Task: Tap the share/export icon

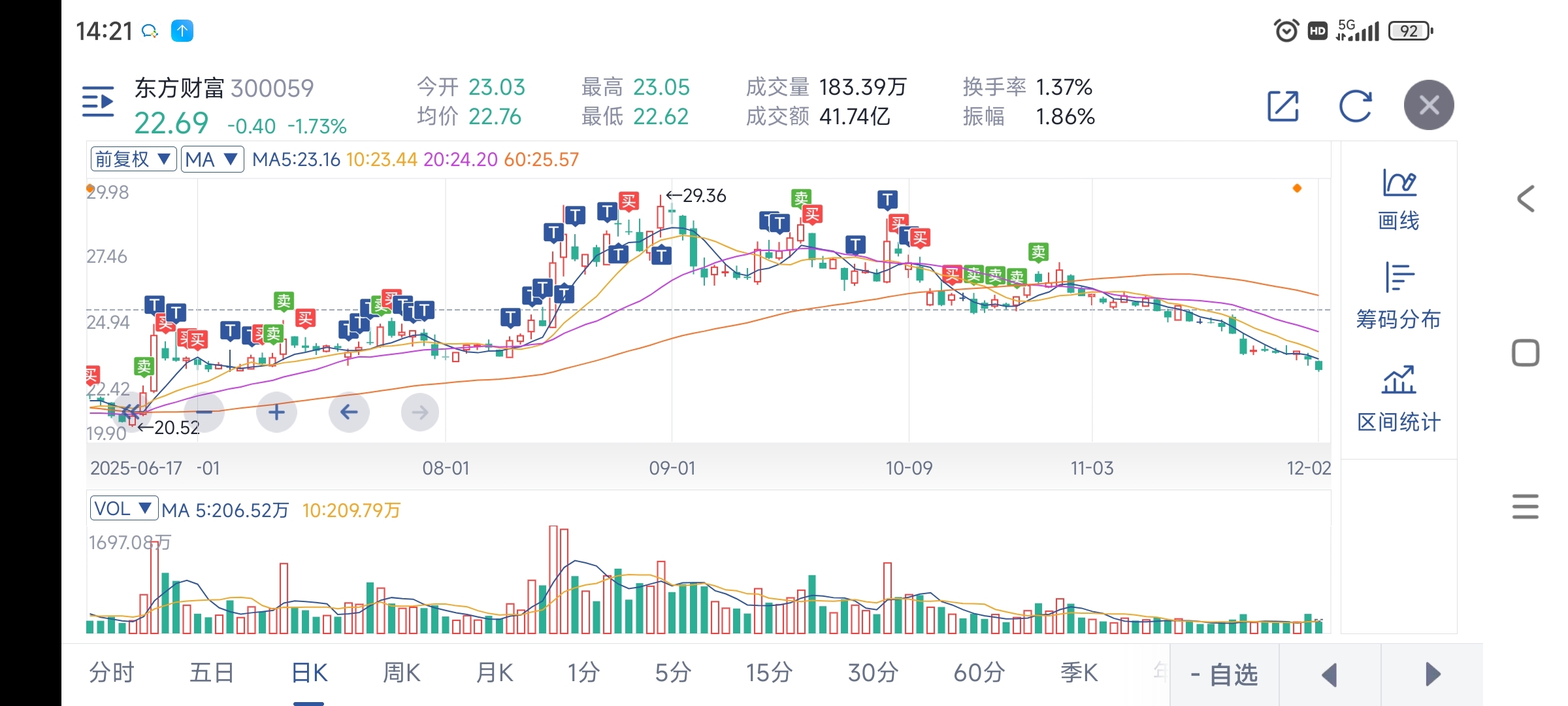Action: (1283, 106)
